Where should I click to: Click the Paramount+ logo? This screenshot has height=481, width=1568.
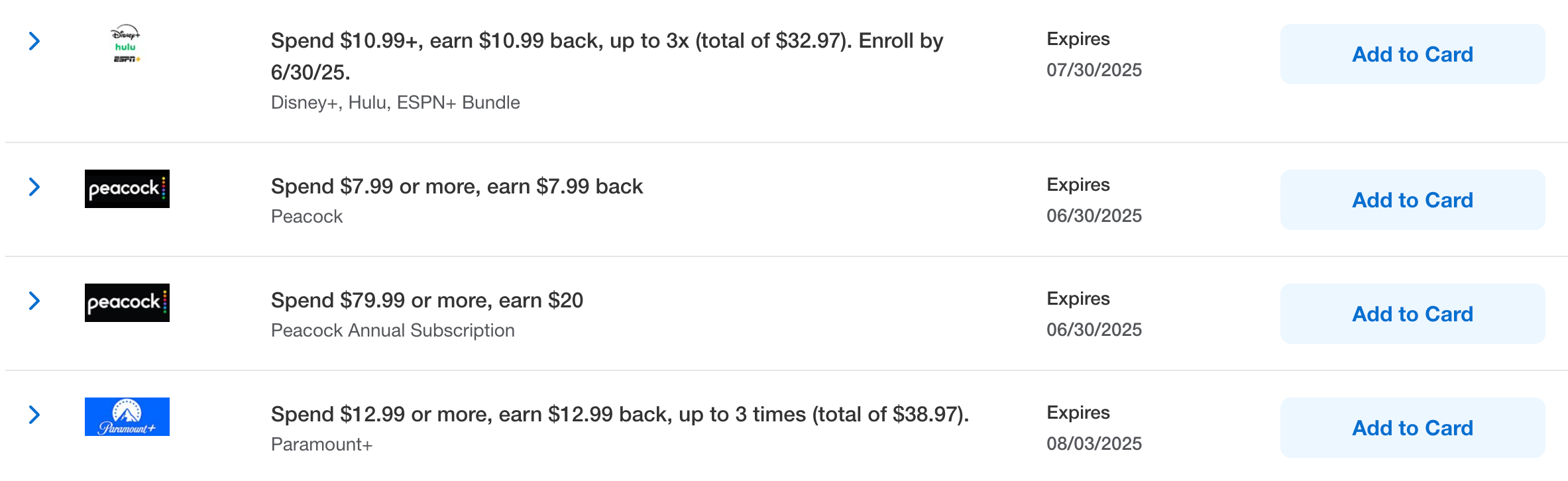pos(127,415)
